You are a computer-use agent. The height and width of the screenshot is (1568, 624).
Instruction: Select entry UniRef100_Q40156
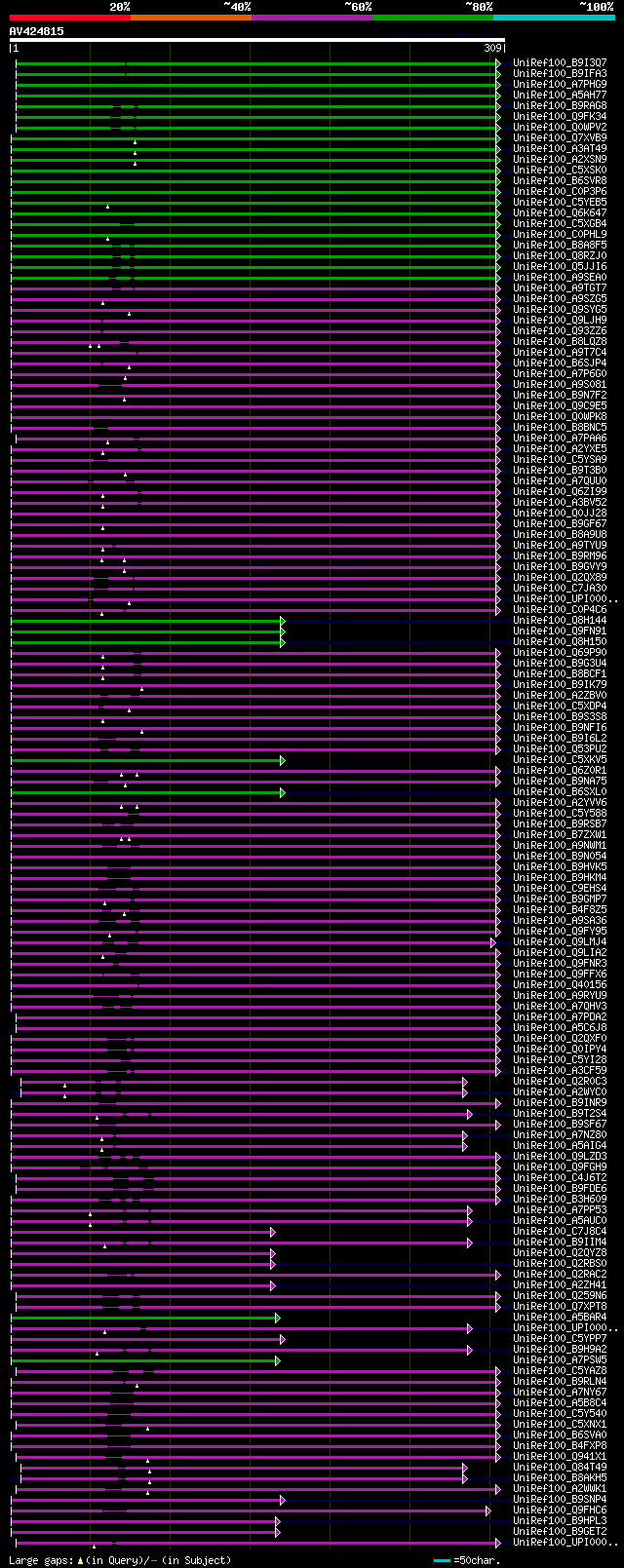tap(560, 985)
